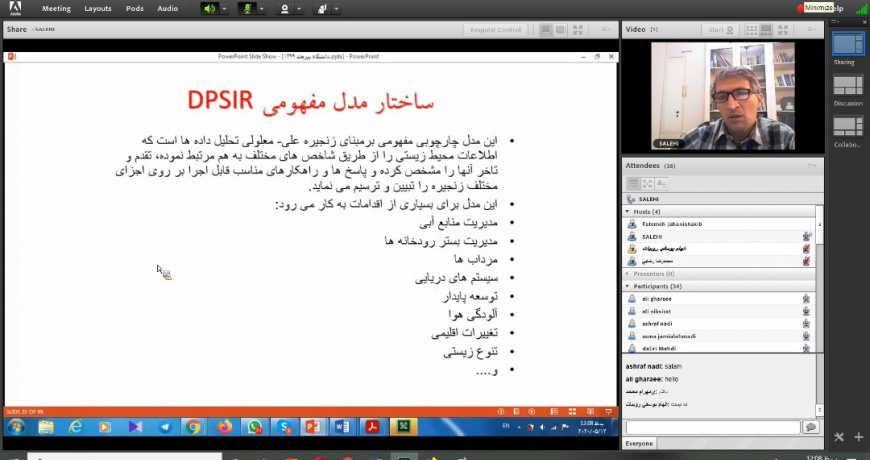Screen dimensions: 870x460
Task: Toggle full screen for Share pod
Action: [578, 30]
